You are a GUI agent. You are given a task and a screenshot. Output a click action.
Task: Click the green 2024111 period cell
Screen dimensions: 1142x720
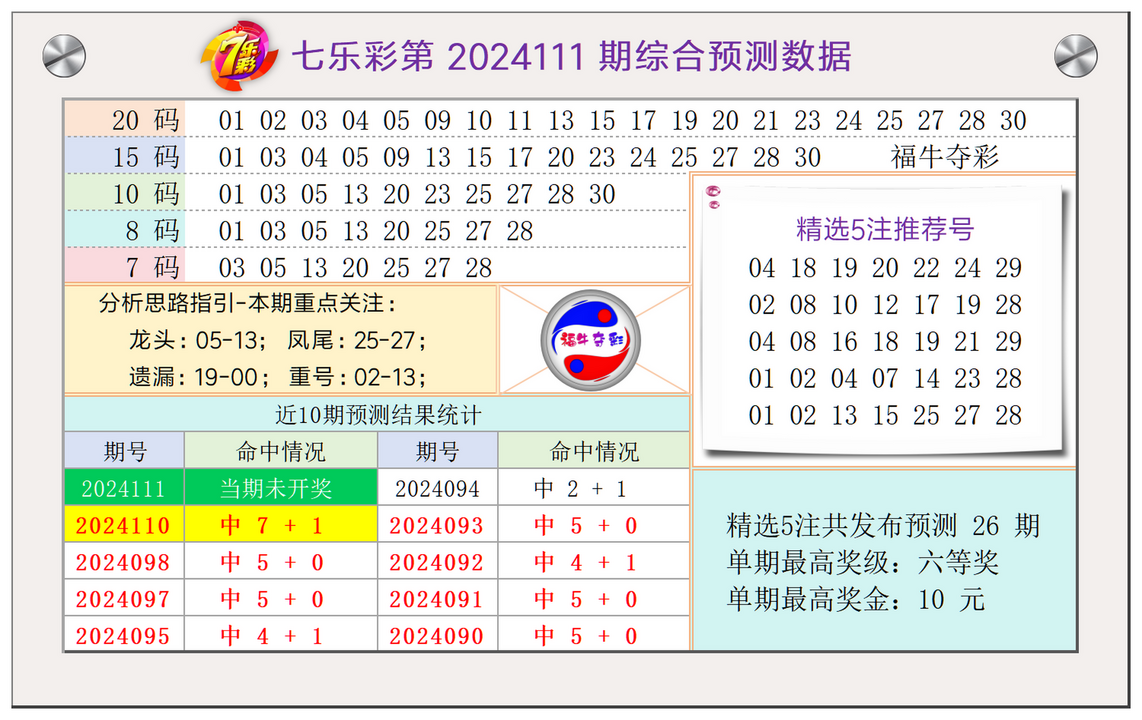tap(125, 488)
